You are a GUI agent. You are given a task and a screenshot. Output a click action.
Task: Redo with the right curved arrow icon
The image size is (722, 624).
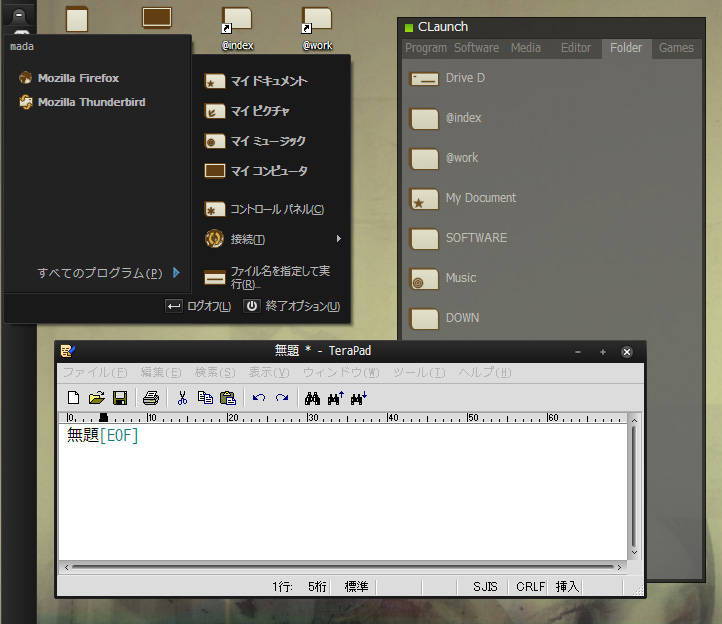point(282,398)
